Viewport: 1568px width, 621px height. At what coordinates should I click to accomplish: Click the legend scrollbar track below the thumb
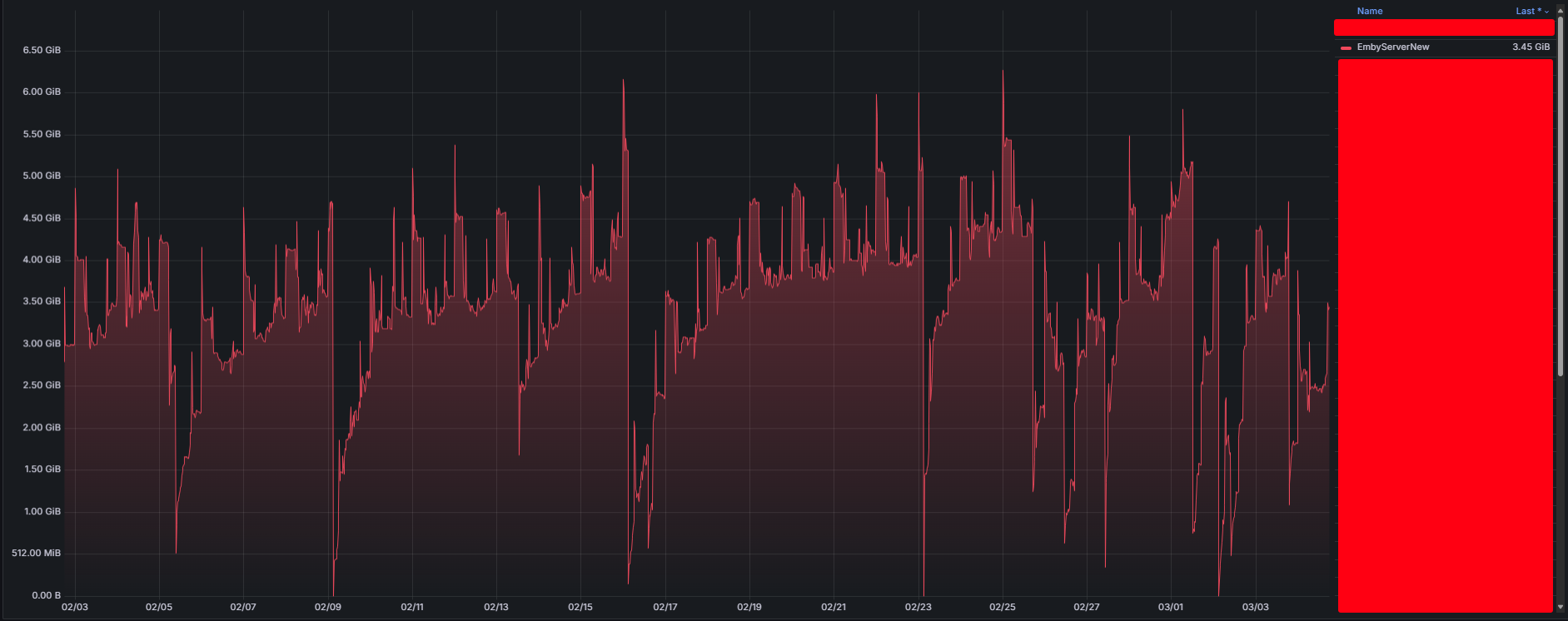click(1561, 491)
